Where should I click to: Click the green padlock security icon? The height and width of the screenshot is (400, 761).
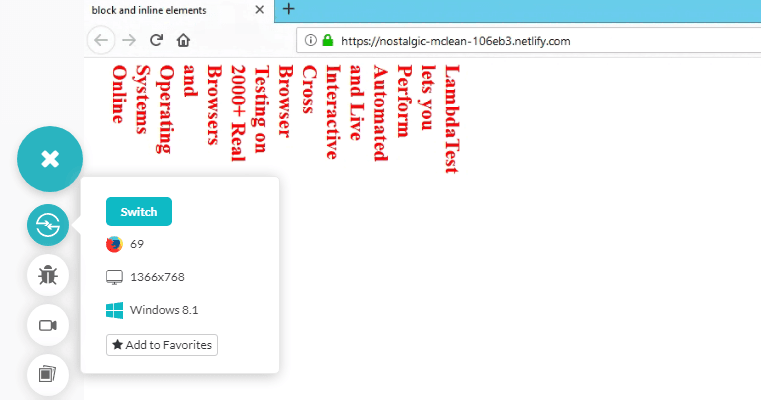[328, 40]
